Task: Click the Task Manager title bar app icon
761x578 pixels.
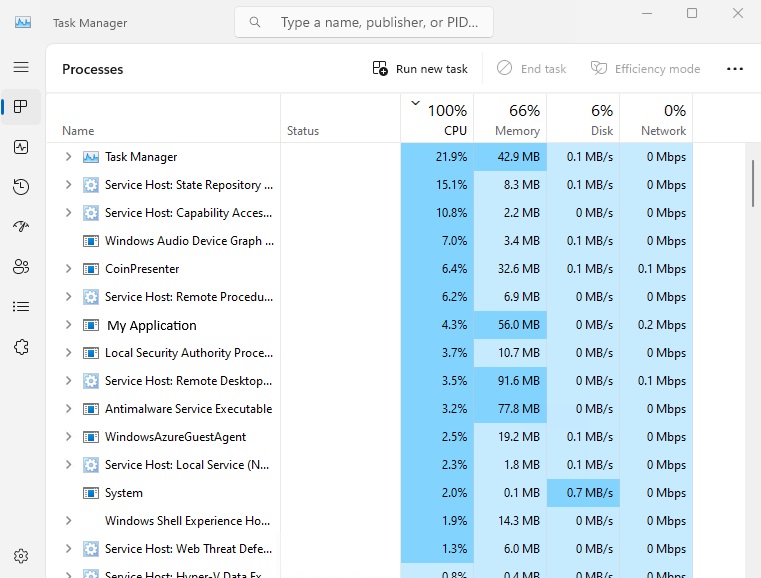Action: [23, 22]
